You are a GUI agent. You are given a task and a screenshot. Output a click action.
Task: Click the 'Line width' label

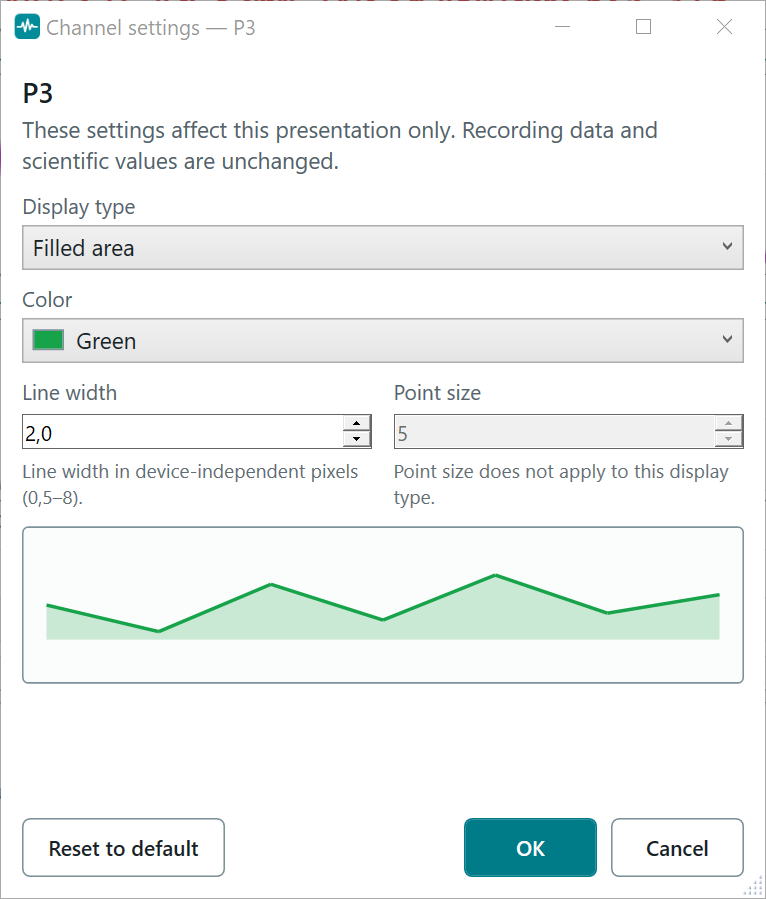tap(69, 393)
